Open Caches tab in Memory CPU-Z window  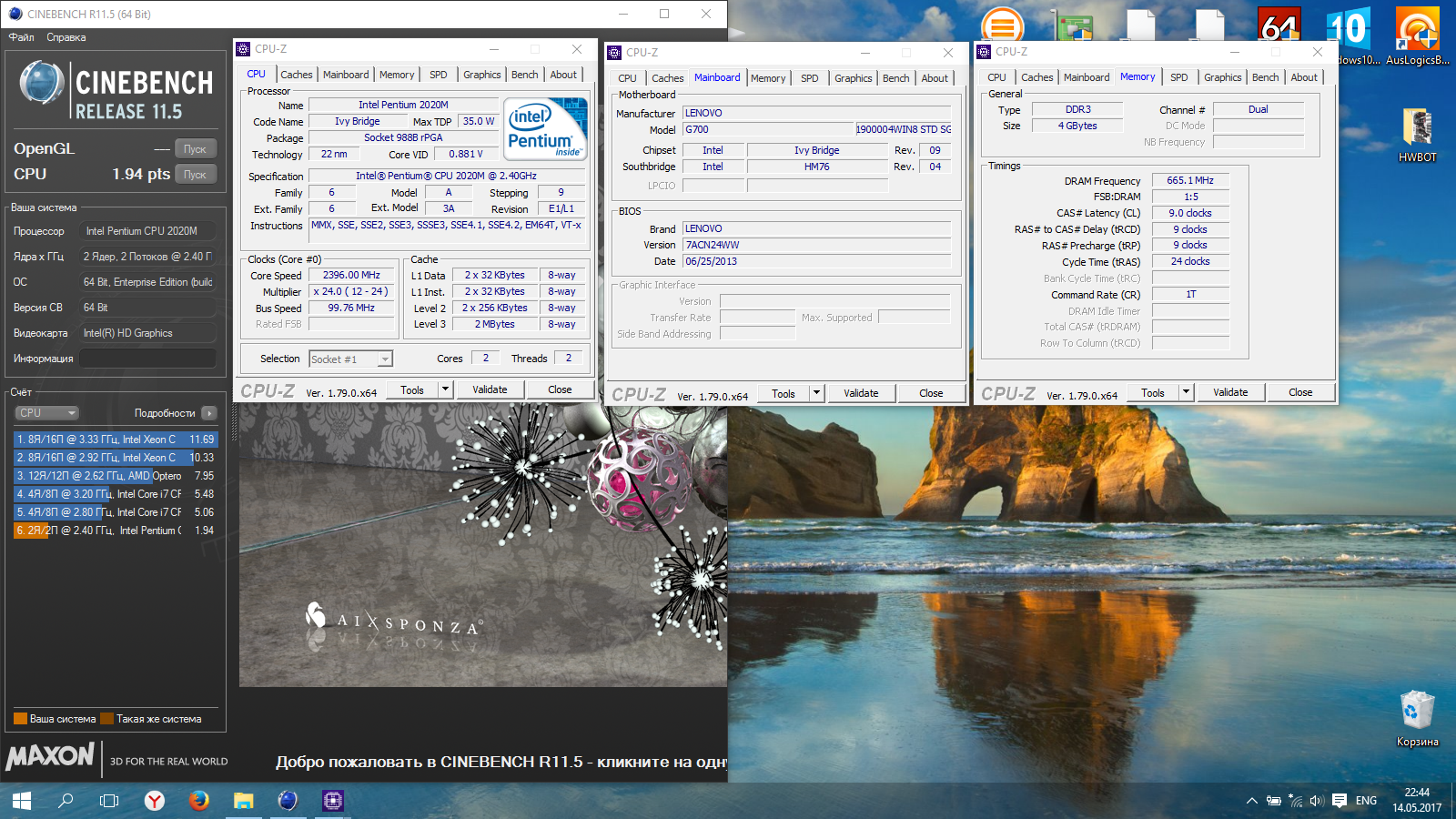point(1037,77)
